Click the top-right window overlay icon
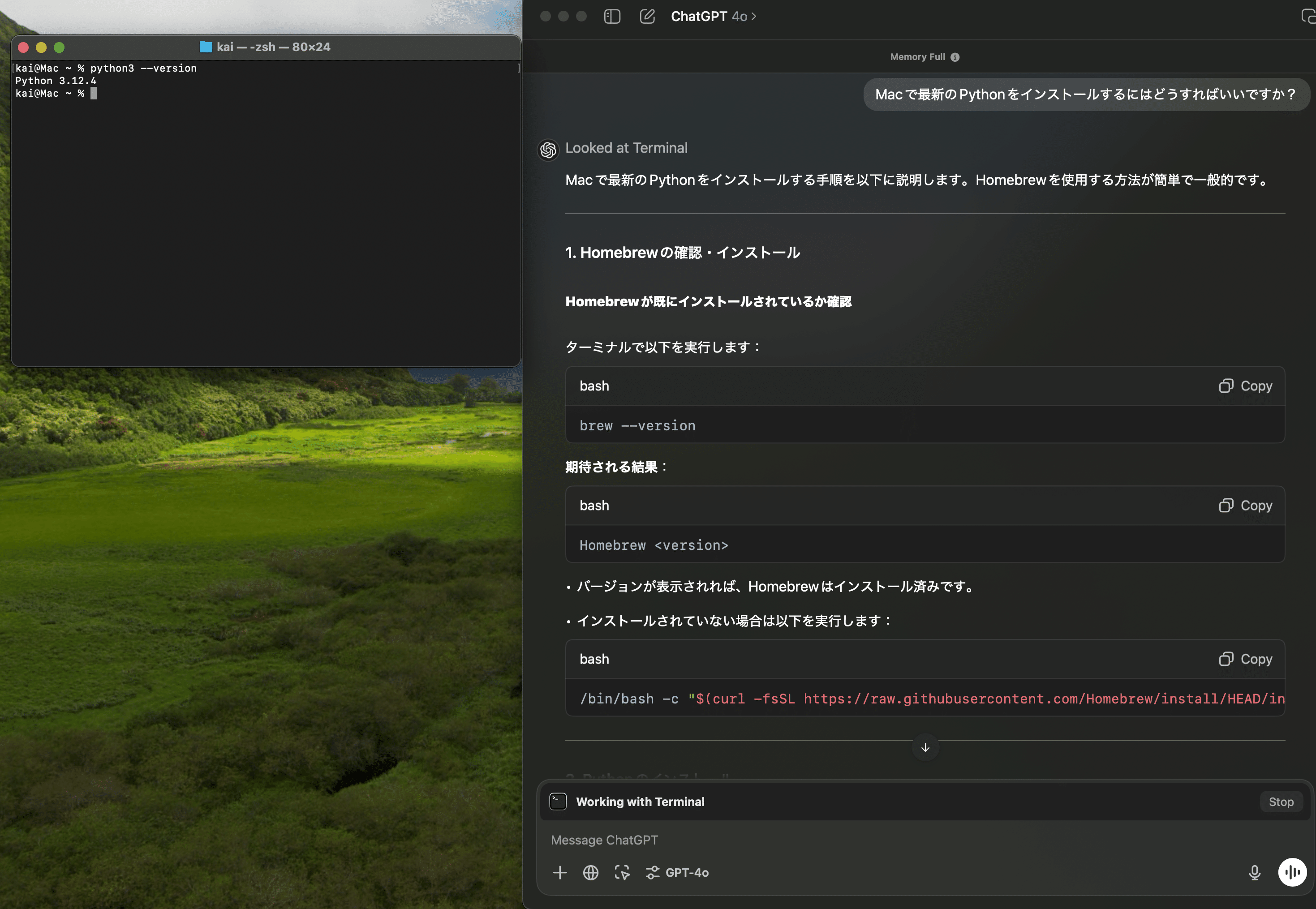This screenshot has width=1316, height=909. pos(1308,17)
